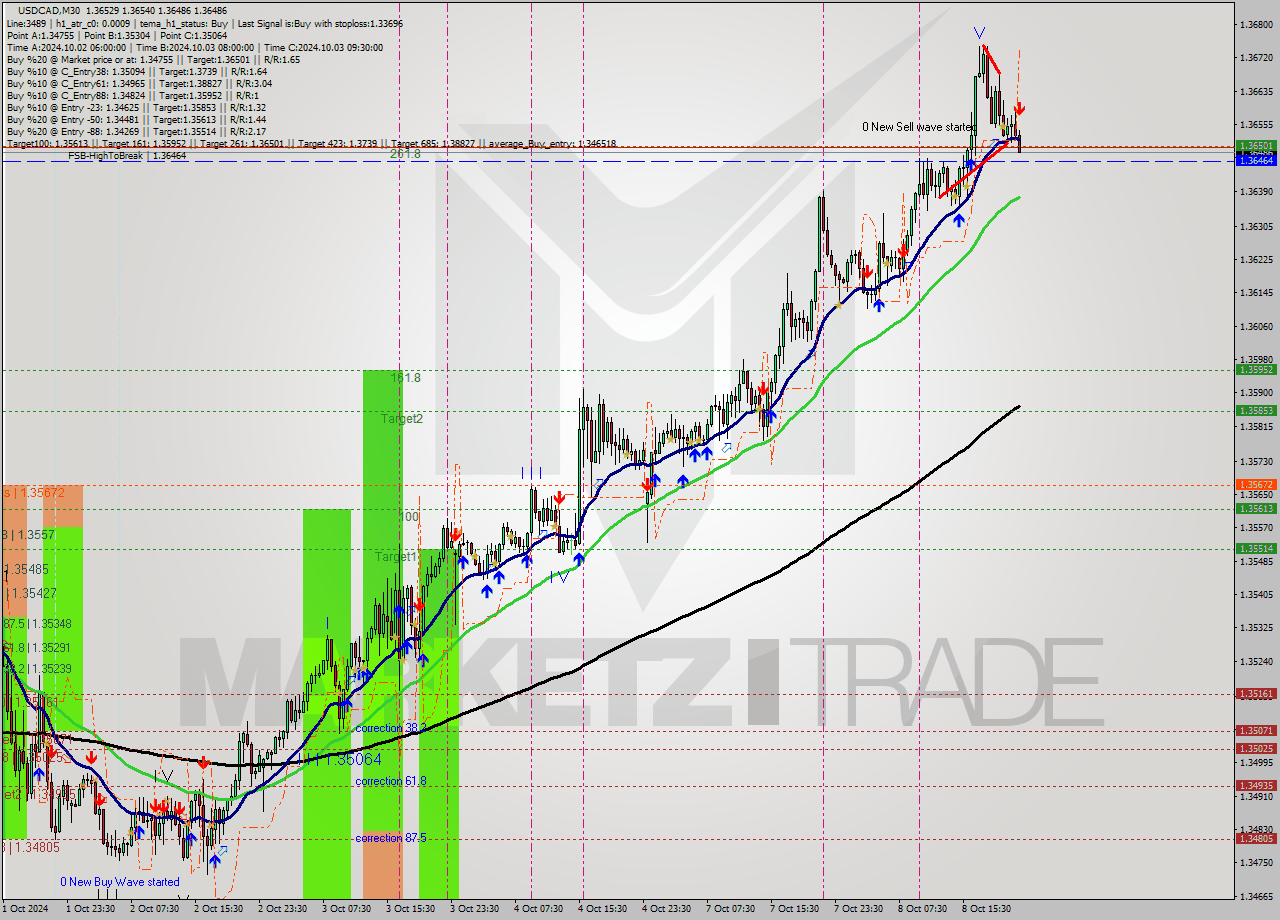Click the green 1.36501 price tag

pyautogui.click(x=1256, y=146)
